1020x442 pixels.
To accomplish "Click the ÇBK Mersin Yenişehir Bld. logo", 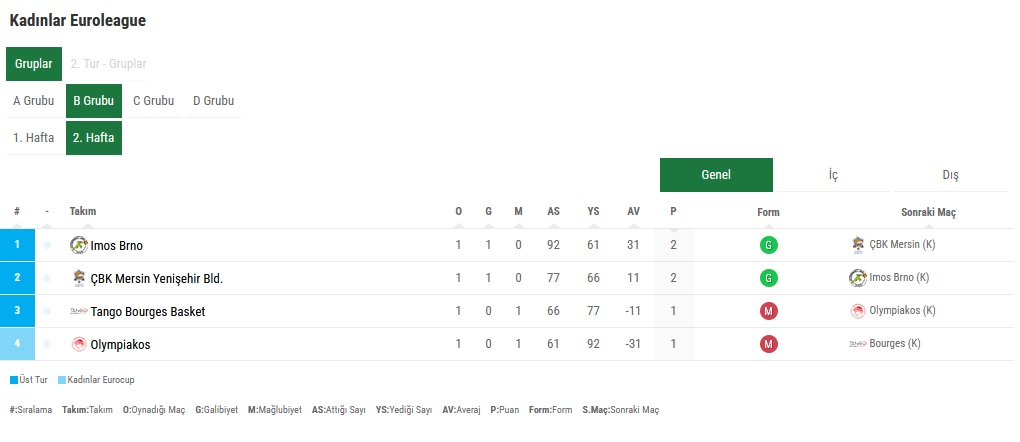I will pos(79,279).
